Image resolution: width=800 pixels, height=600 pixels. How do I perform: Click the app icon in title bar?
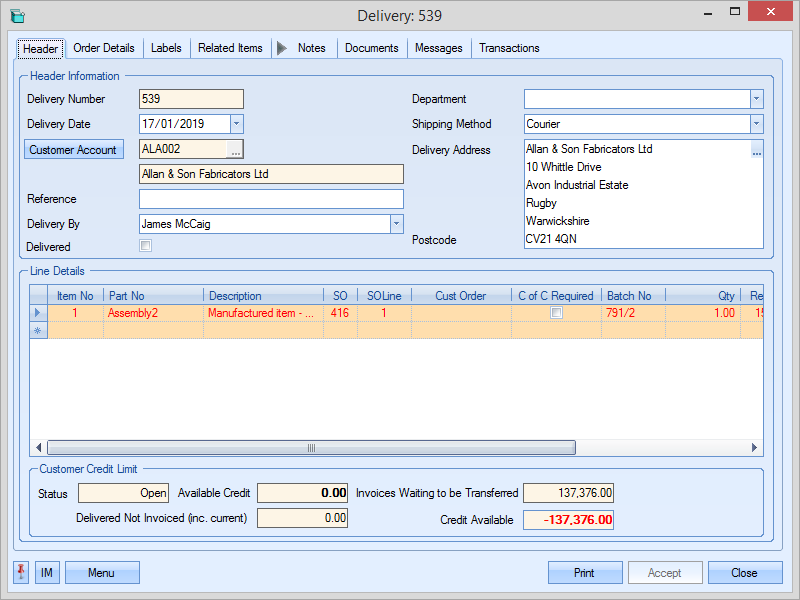pyautogui.click(x=17, y=16)
